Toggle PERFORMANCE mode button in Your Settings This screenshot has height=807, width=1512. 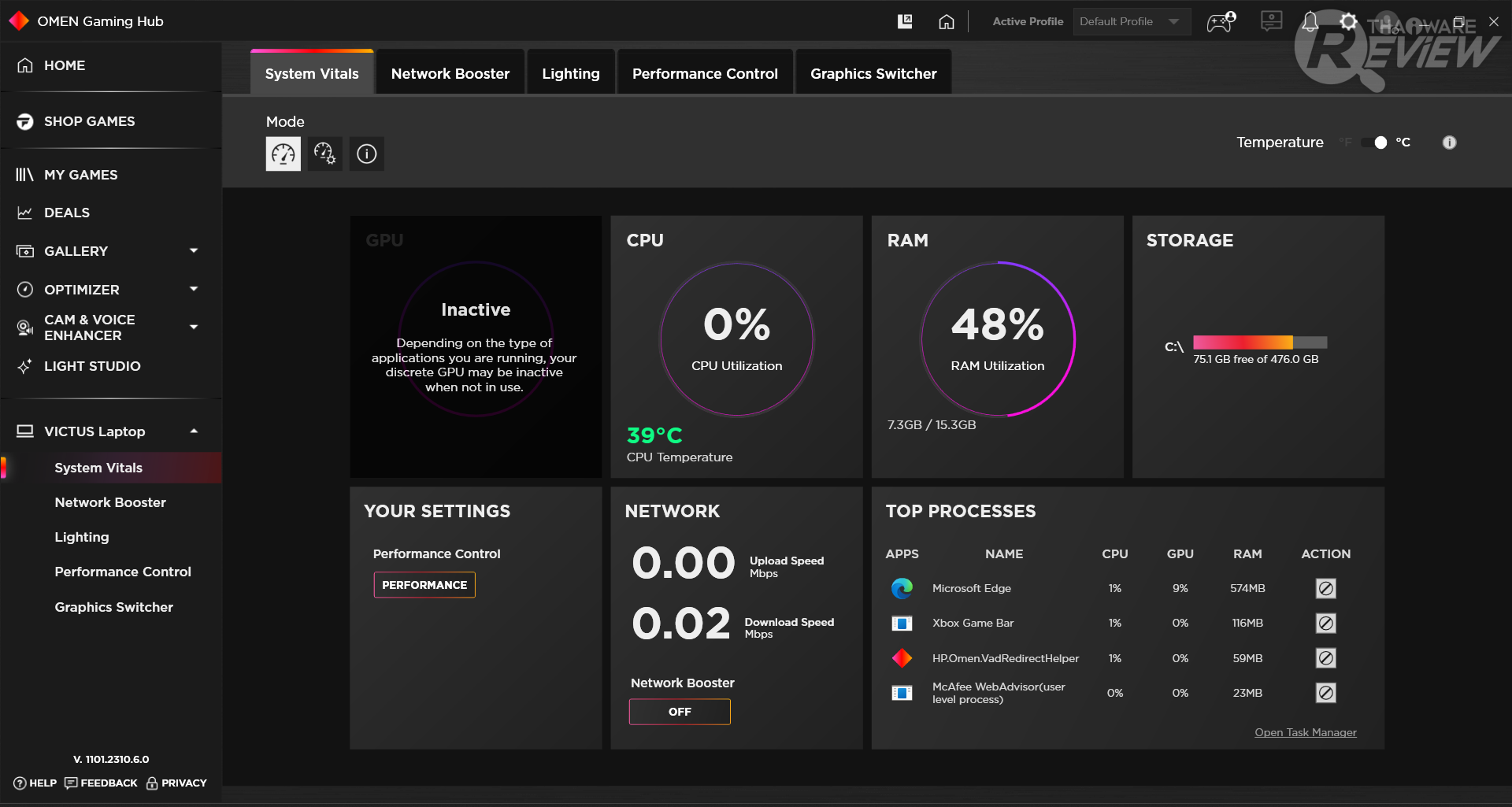424,585
